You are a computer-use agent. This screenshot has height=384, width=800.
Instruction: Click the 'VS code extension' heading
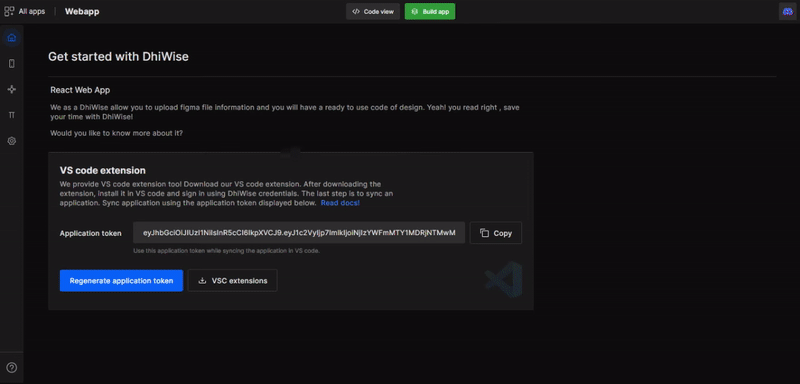(103, 170)
